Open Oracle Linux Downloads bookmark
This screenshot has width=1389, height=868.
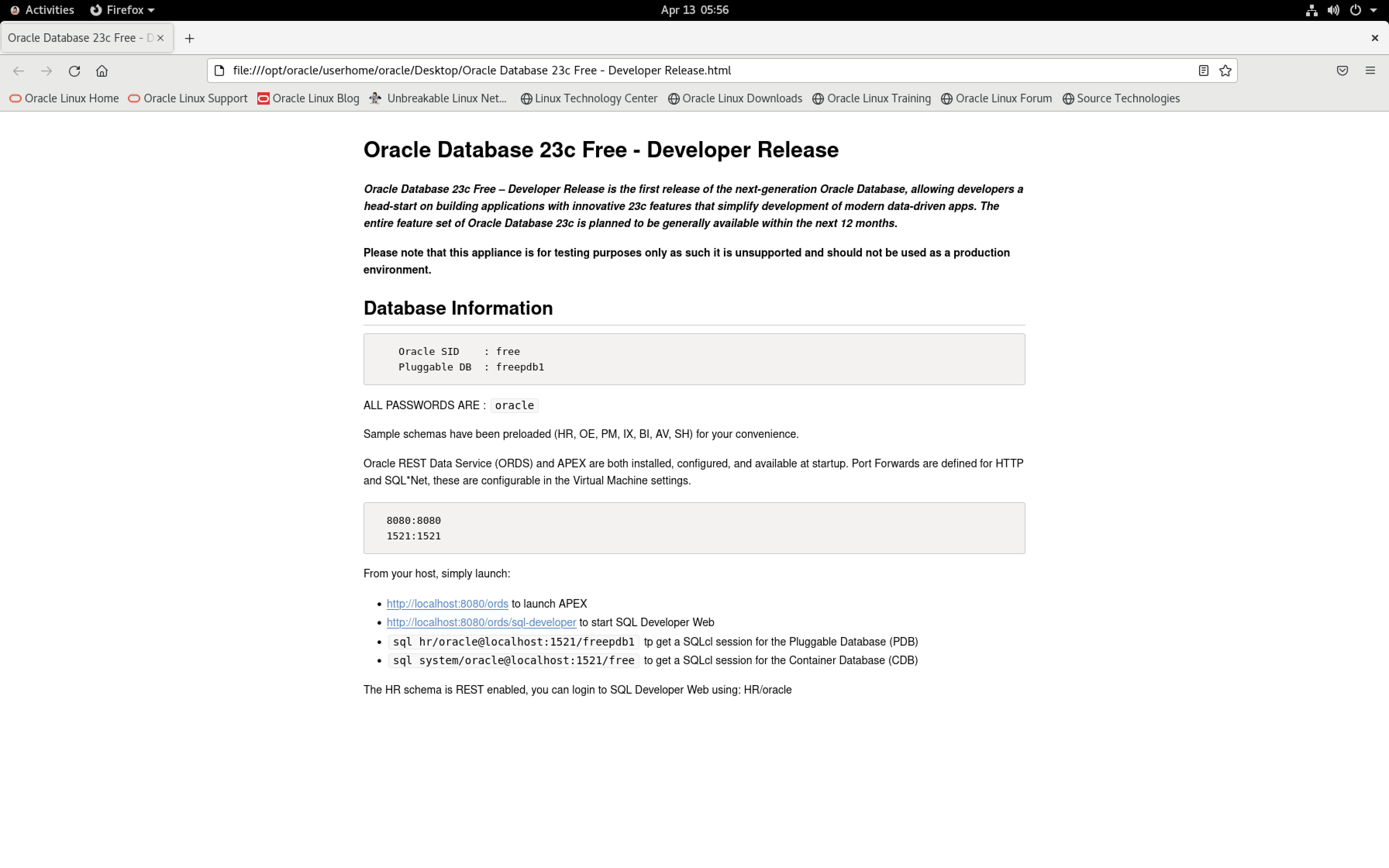735,98
